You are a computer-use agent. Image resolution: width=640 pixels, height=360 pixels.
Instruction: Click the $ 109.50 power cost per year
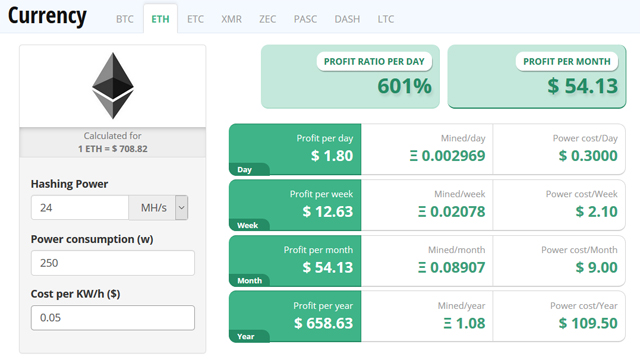tap(588, 324)
